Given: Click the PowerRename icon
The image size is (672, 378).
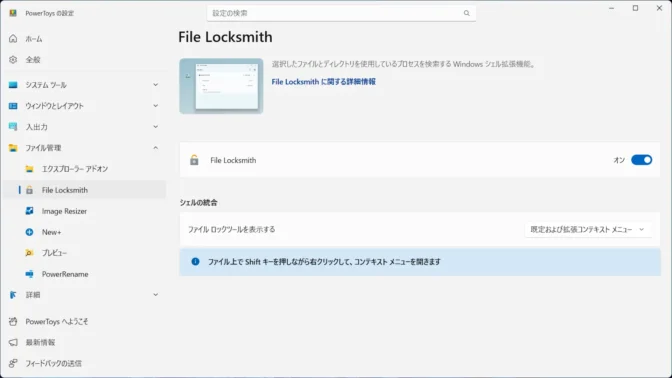Looking at the screenshot, I should (29, 274).
